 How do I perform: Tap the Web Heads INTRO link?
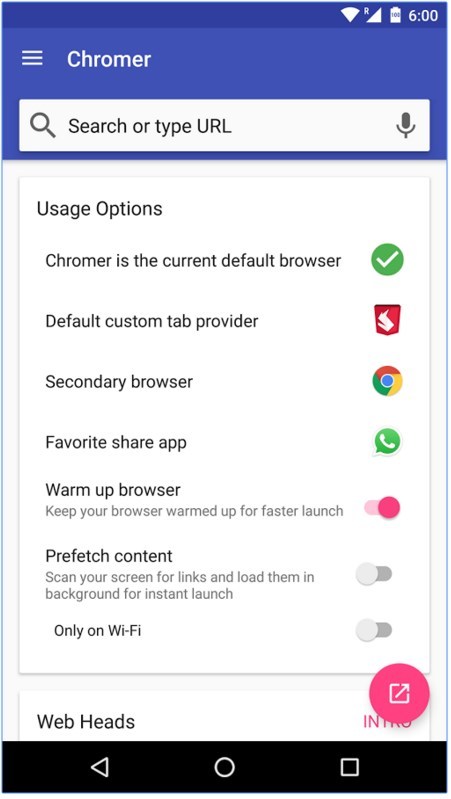387,722
